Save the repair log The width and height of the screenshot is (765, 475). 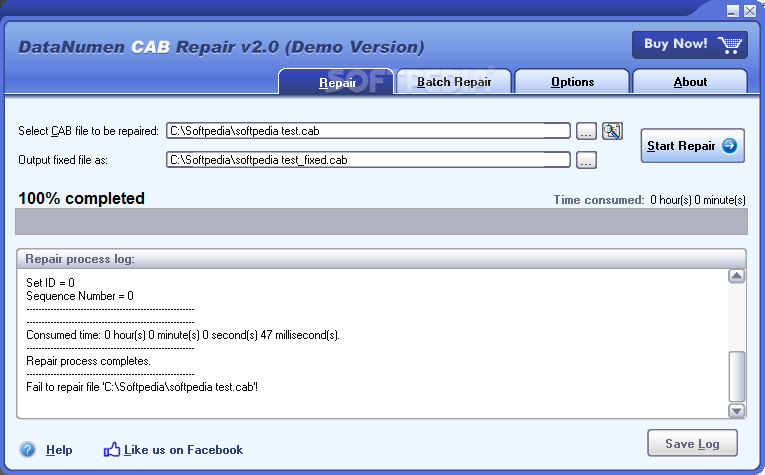tap(692, 443)
